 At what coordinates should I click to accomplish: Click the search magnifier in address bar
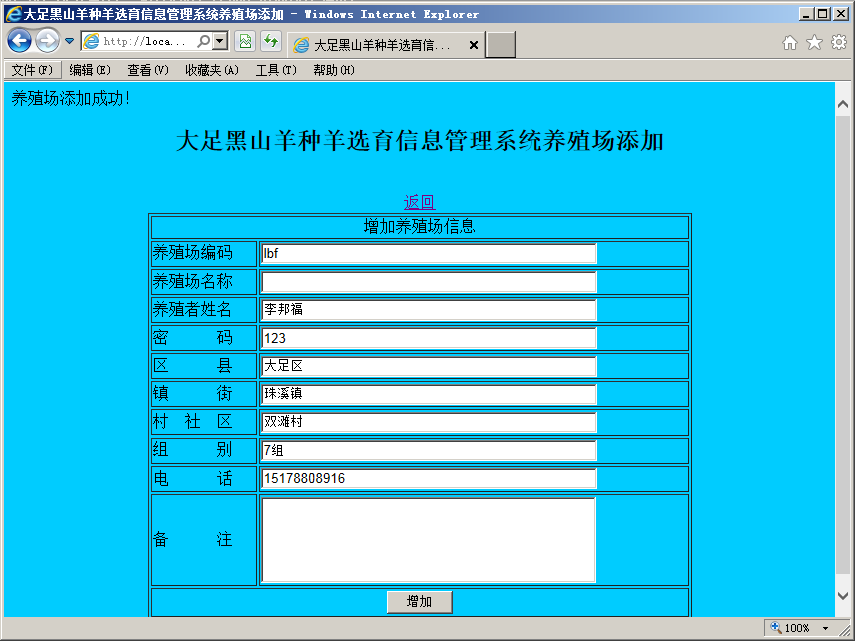[x=203, y=41]
